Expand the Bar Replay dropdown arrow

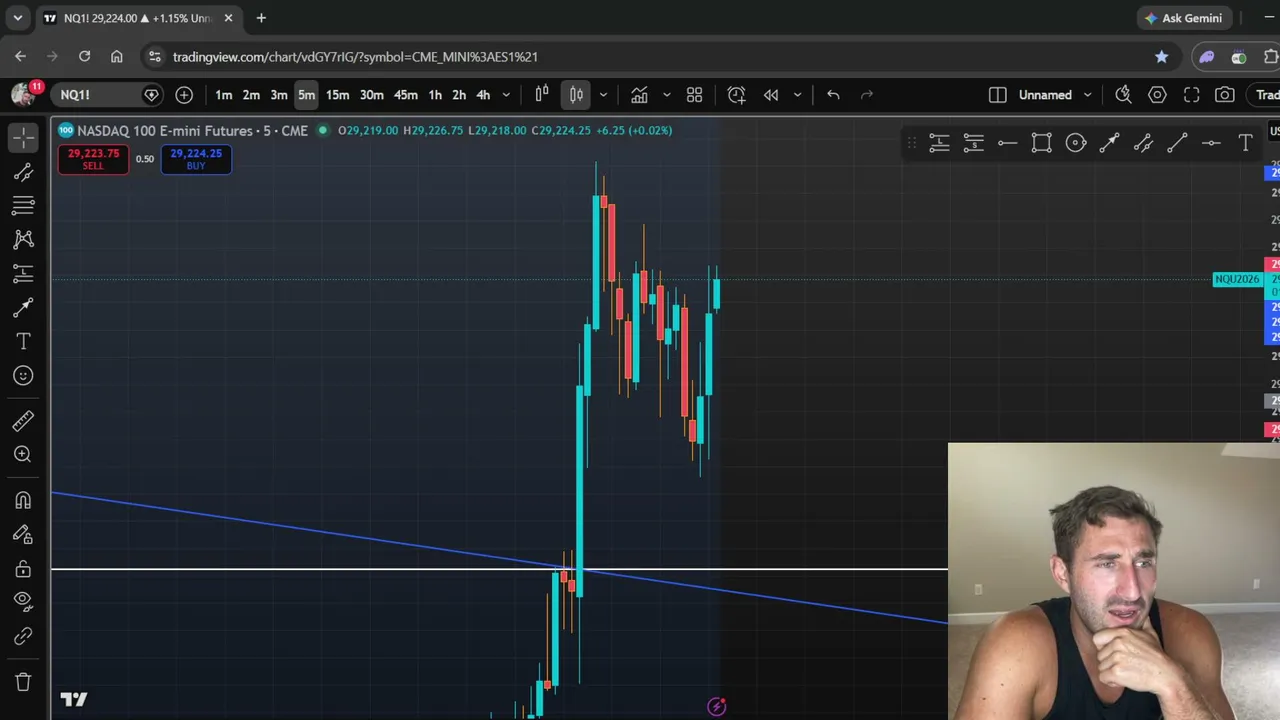click(x=797, y=95)
